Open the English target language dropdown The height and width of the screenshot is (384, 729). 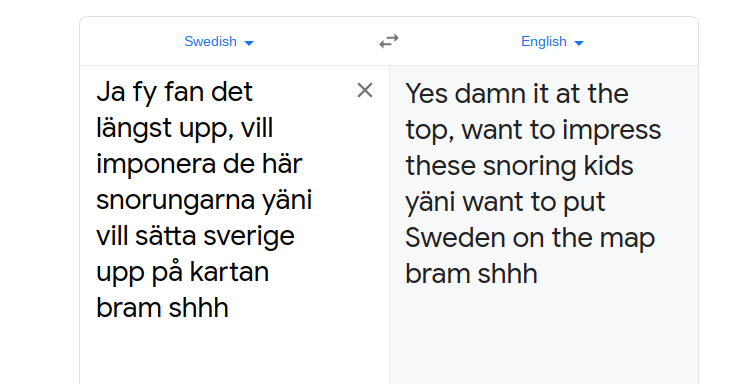point(552,41)
